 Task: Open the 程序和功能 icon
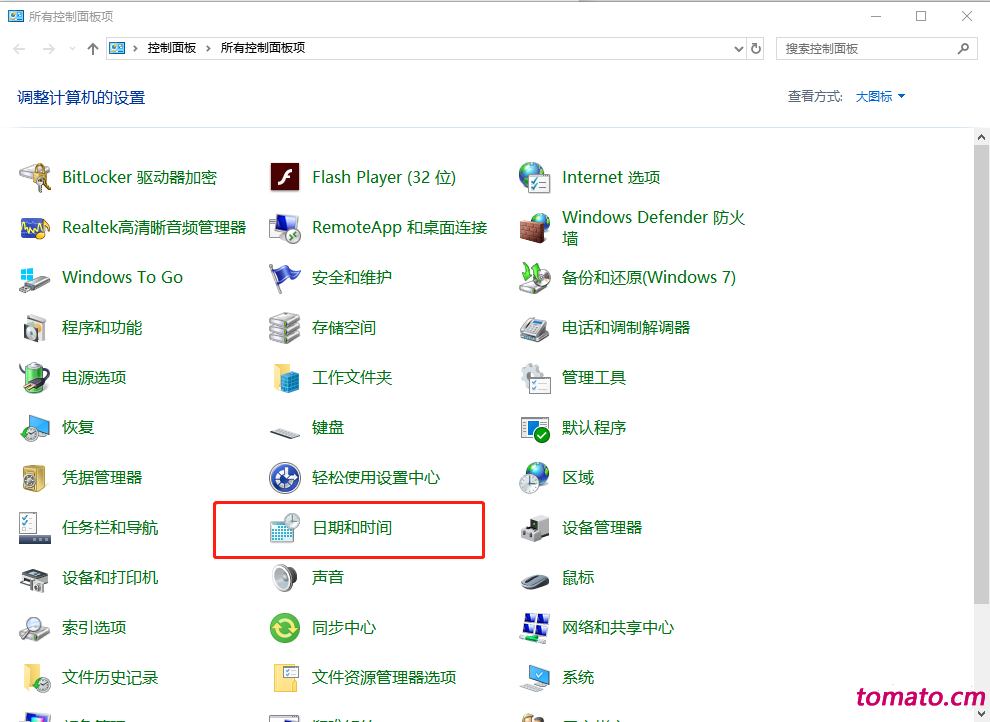point(35,328)
